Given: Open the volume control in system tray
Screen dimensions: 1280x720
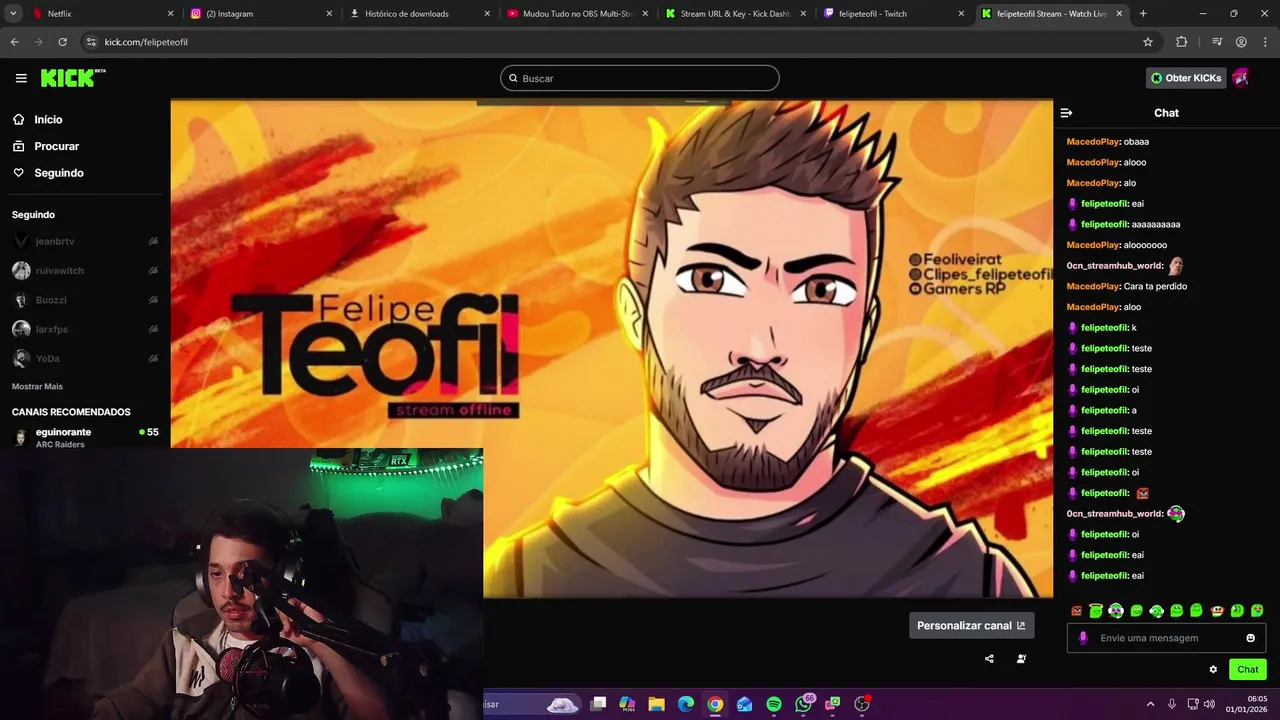Looking at the screenshot, I should [1209, 704].
